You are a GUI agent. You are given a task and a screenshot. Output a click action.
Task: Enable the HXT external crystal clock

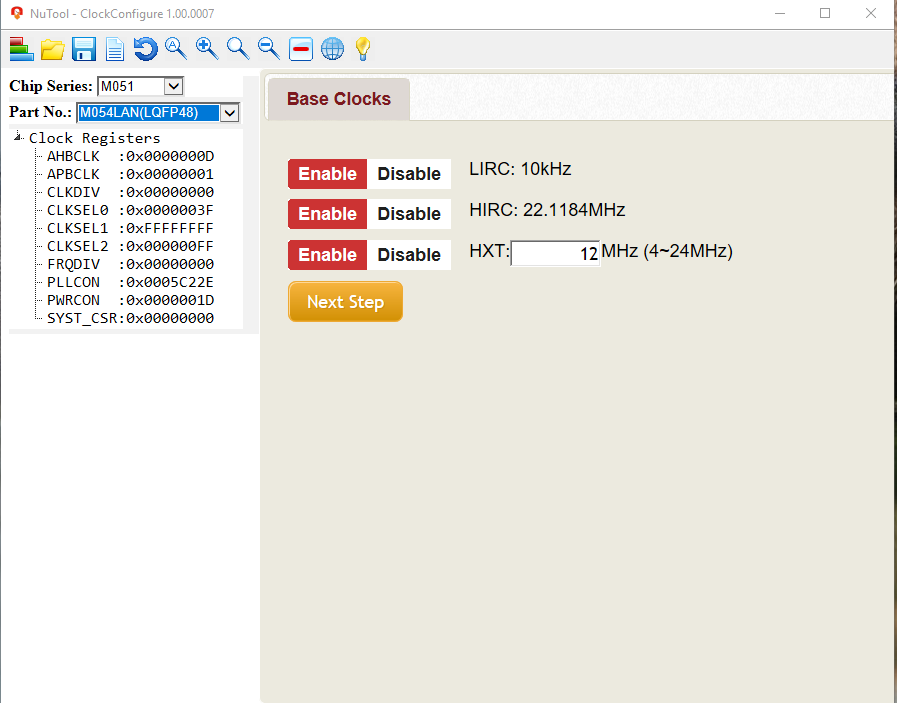327,255
